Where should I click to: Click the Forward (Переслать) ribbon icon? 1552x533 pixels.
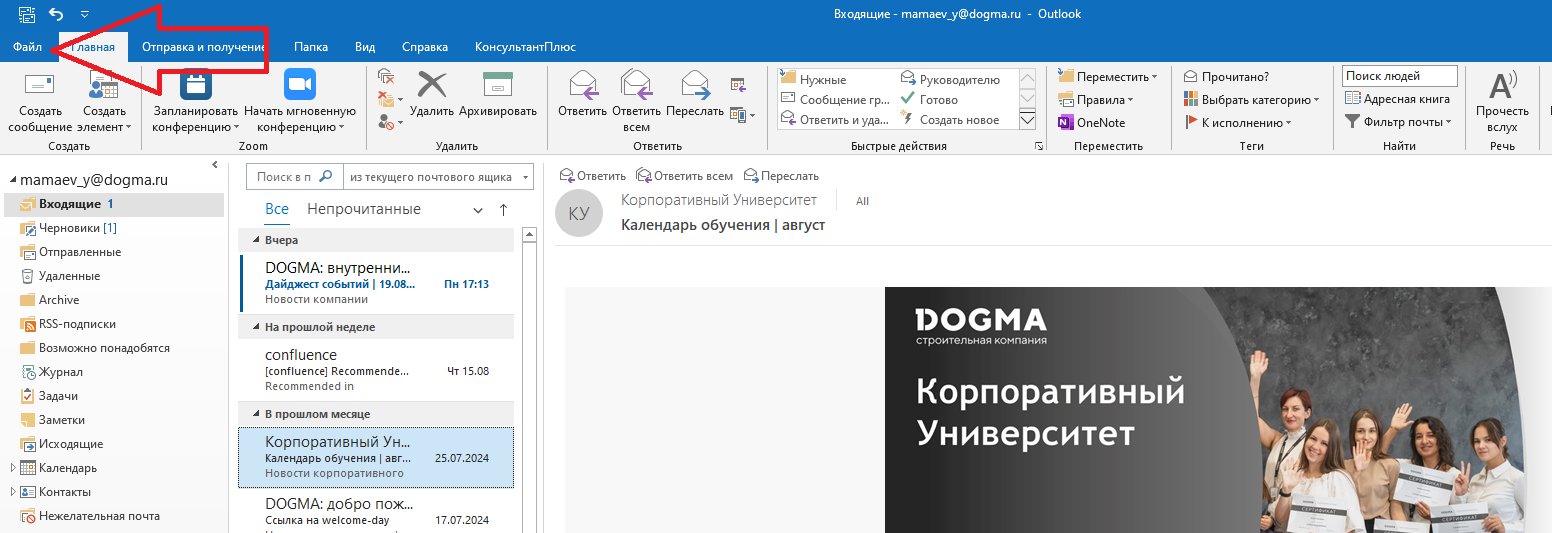pyautogui.click(x=694, y=86)
